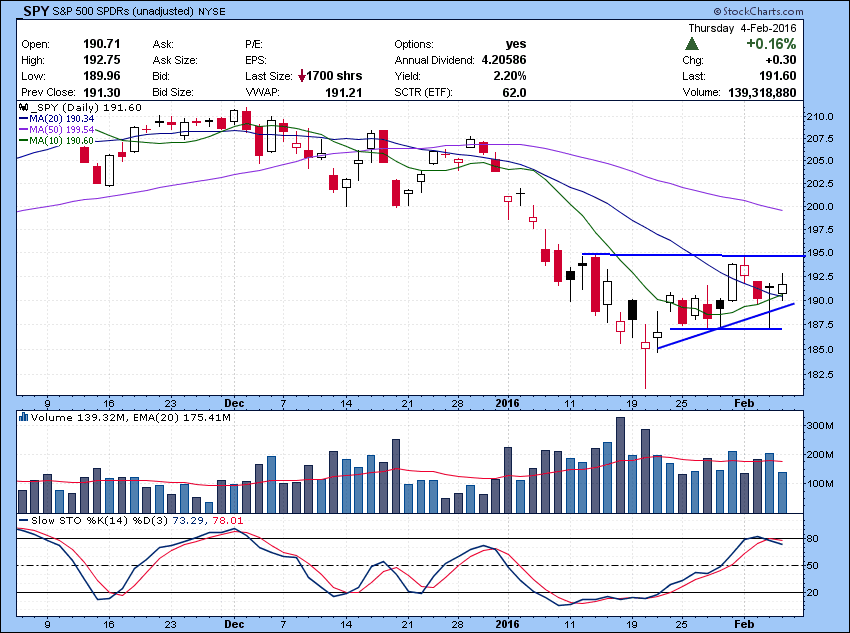Click the 187.5 price axis label
850x633 pixels.
point(820,325)
